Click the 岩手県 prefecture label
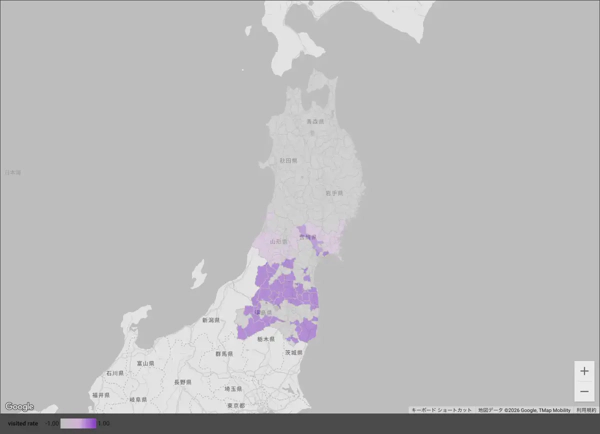Image resolution: width=600 pixels, height=434 pixels. [334, 193]
